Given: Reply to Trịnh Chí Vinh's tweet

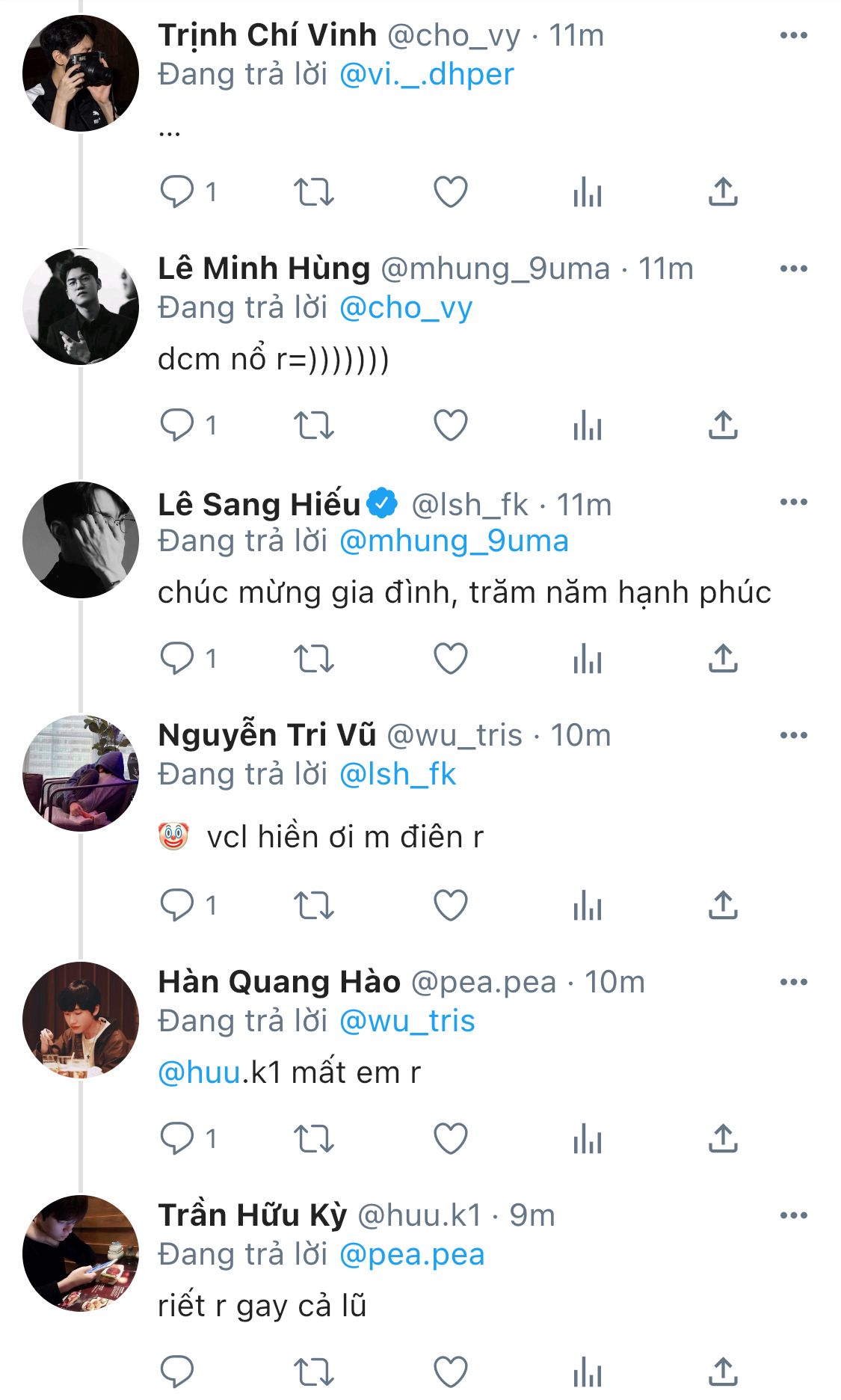Looking at the screenshot, I should 177,191.
